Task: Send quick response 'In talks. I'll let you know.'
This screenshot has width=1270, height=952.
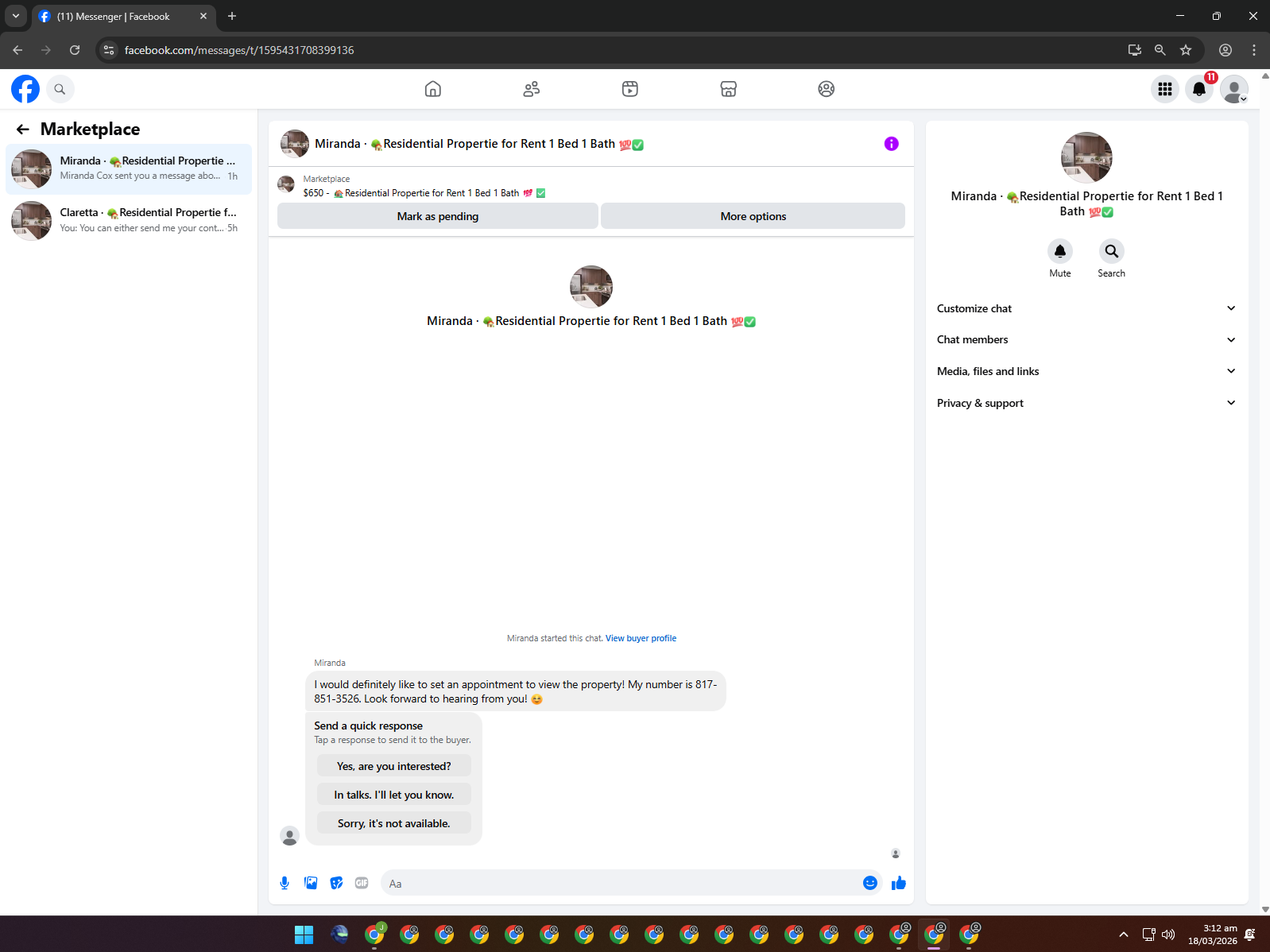Action: (394, 795)
